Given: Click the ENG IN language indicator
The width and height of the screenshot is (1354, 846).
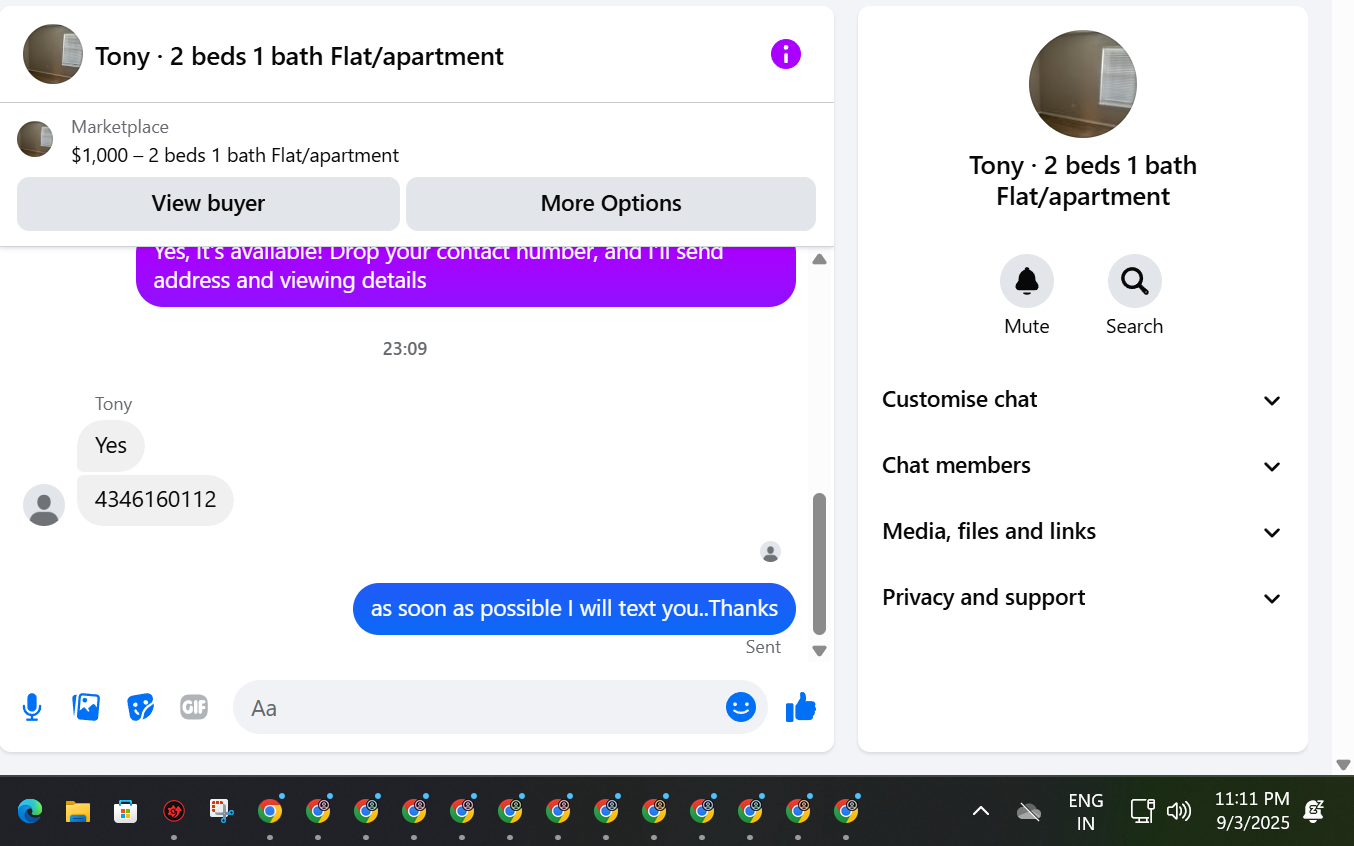Looking at the screenshot, I should [x=1085, y=812].
